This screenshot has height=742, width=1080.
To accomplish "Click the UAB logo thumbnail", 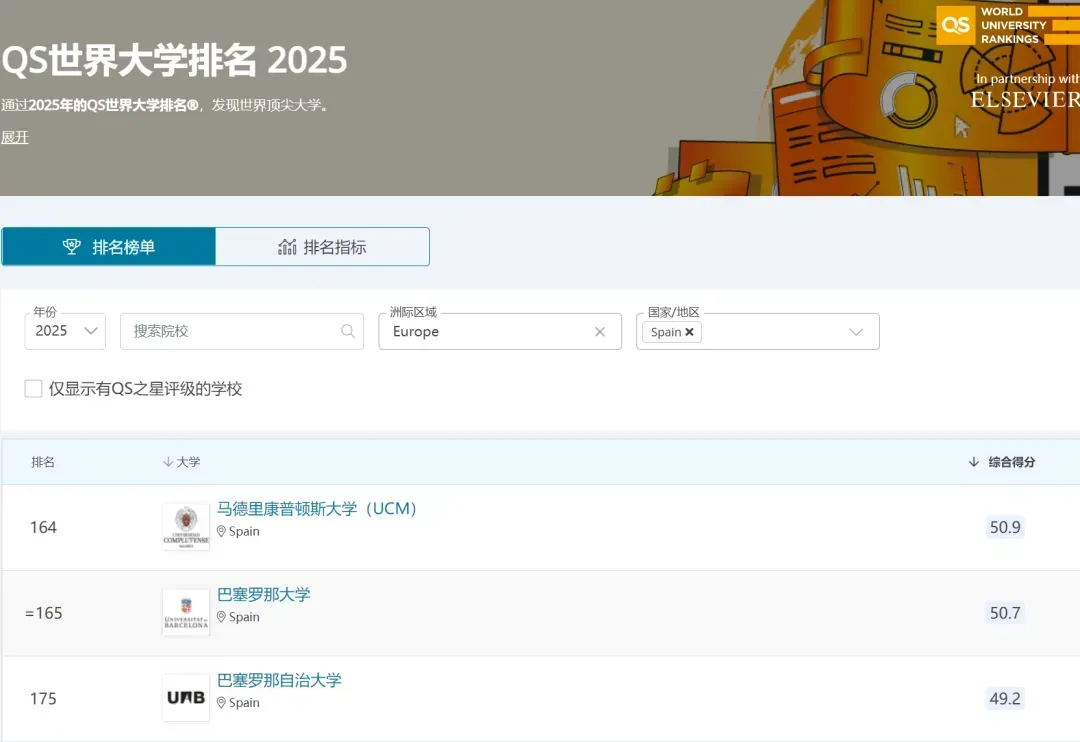I will (186, 698).
